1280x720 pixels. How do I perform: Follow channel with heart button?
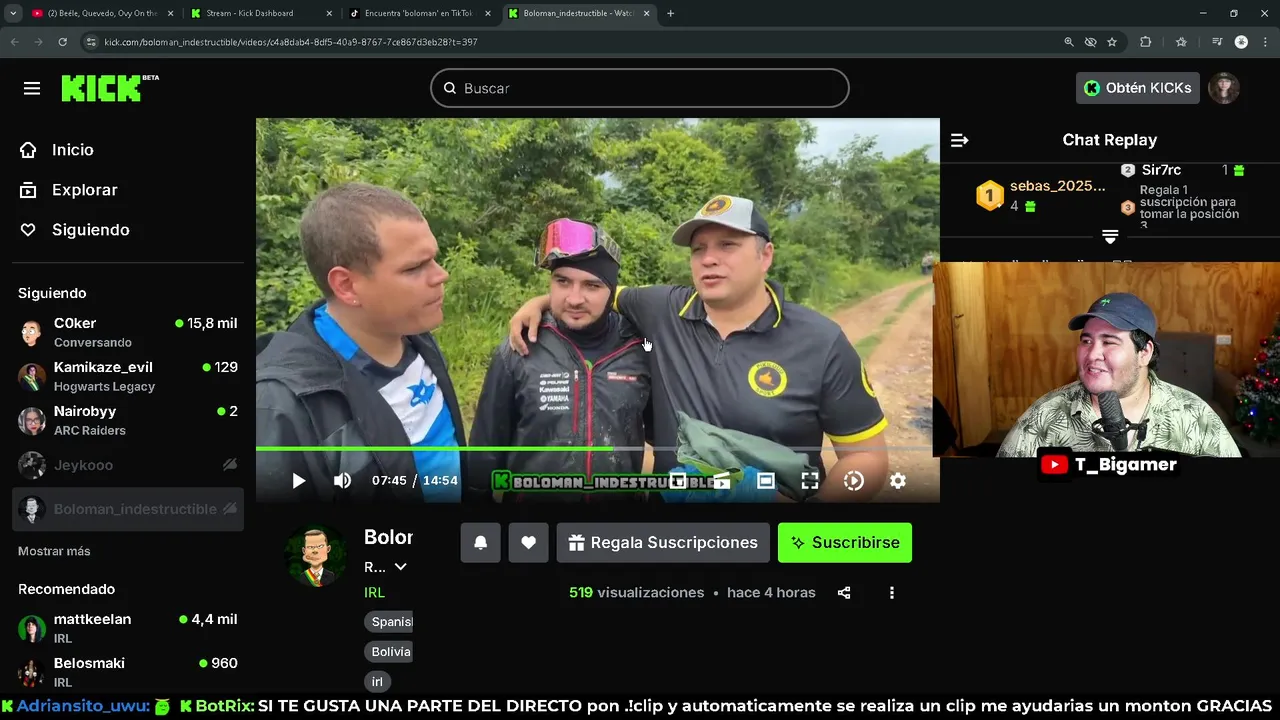528,542
